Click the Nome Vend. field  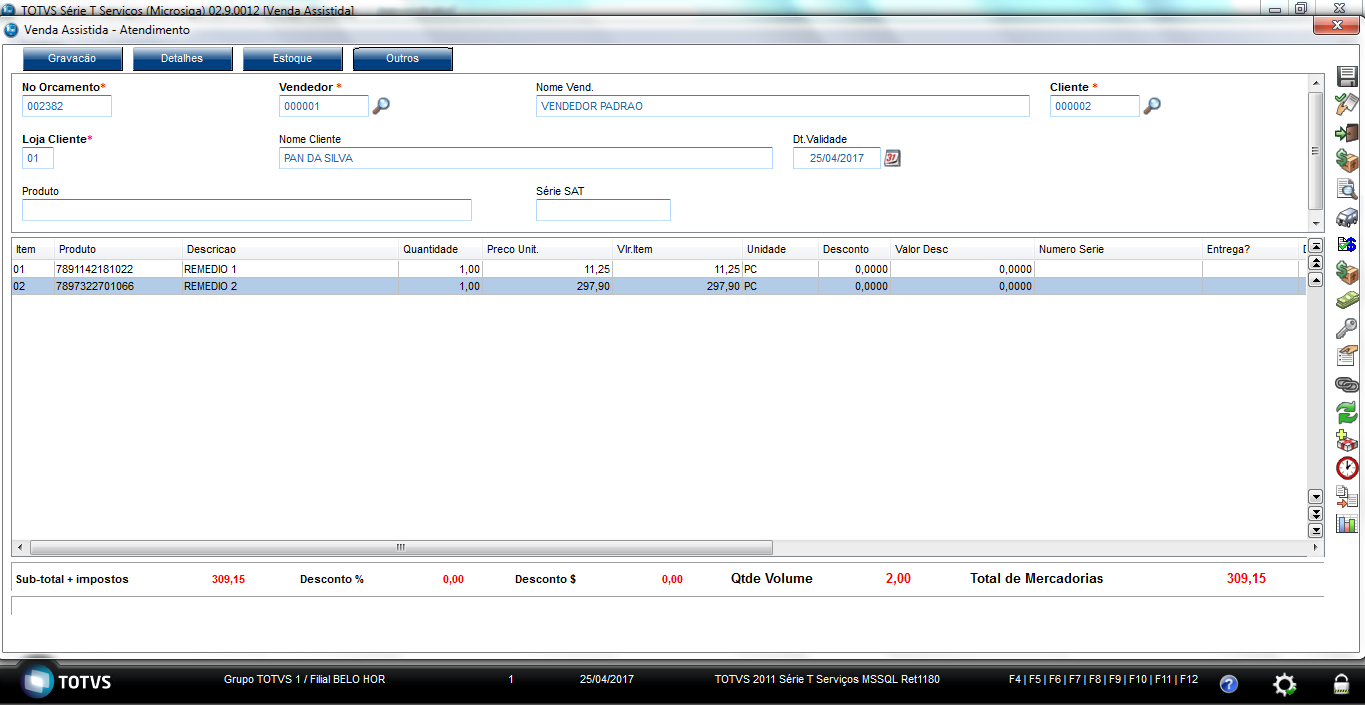(783, 106)
